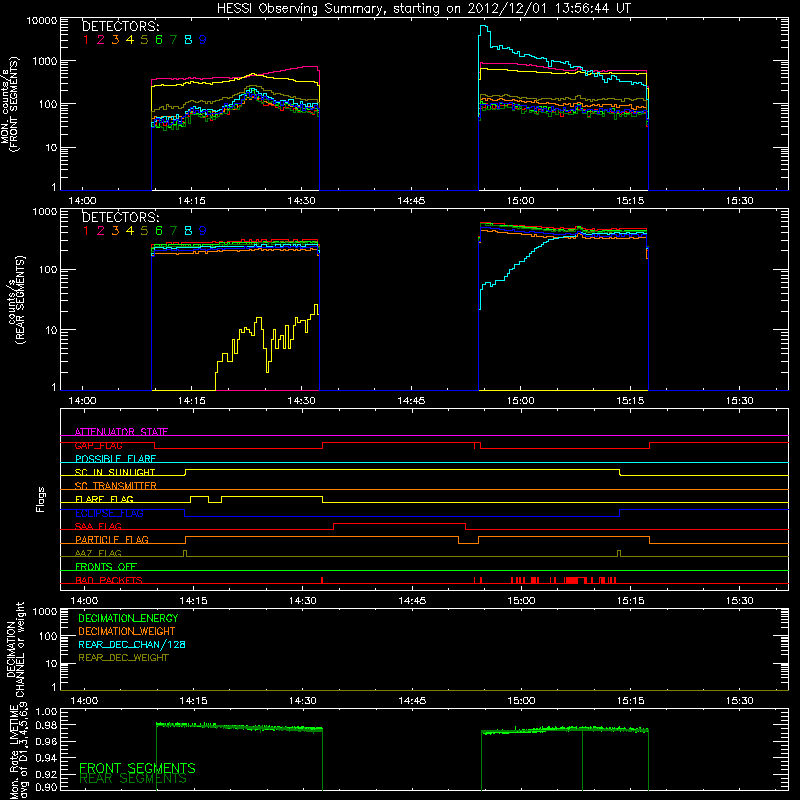This screenshot has width=800, height=800.
Task: Click the DECIMATION_ENERGY legend entry
Action: pos(128,618)
